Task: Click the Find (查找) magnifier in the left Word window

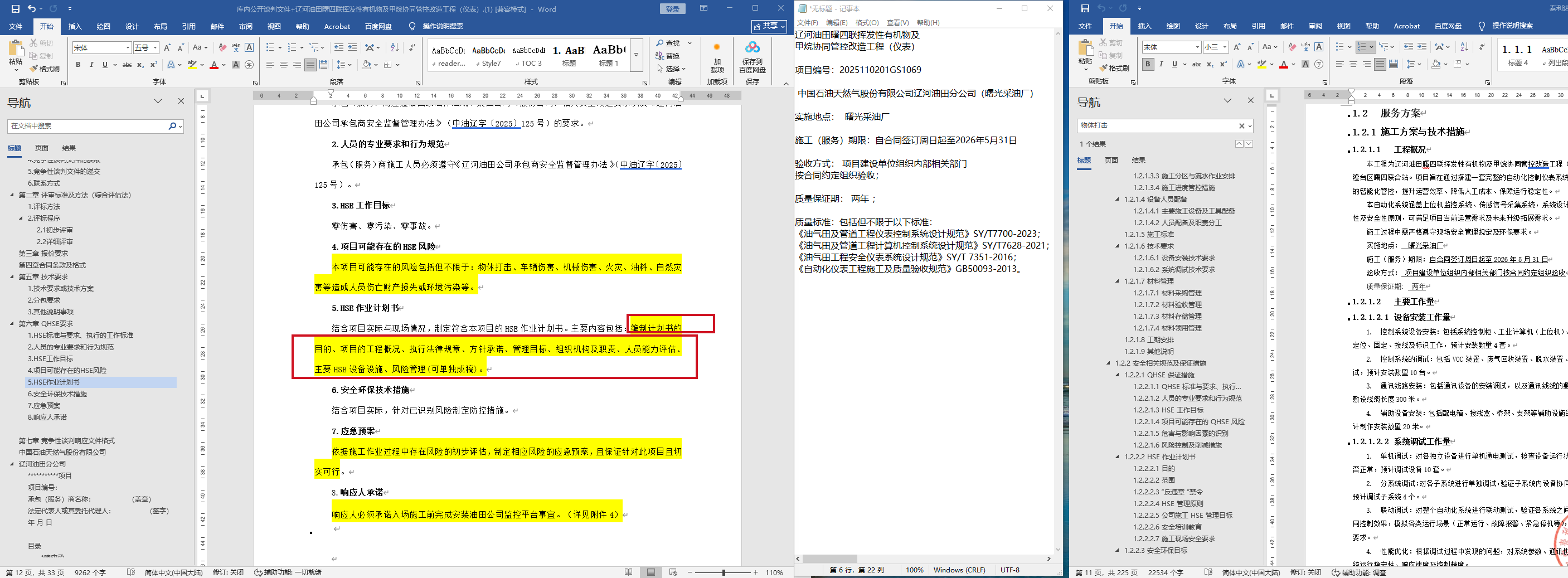Action: [x=660, y=43]
